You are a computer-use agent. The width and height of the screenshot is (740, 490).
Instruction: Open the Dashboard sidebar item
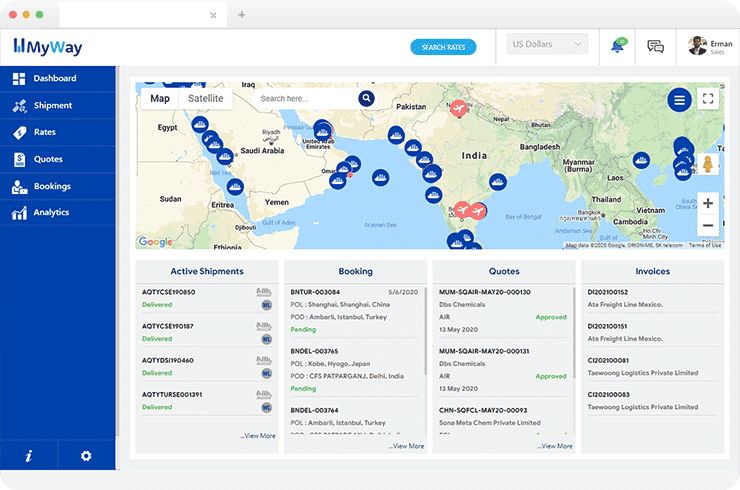click(58, 78)
